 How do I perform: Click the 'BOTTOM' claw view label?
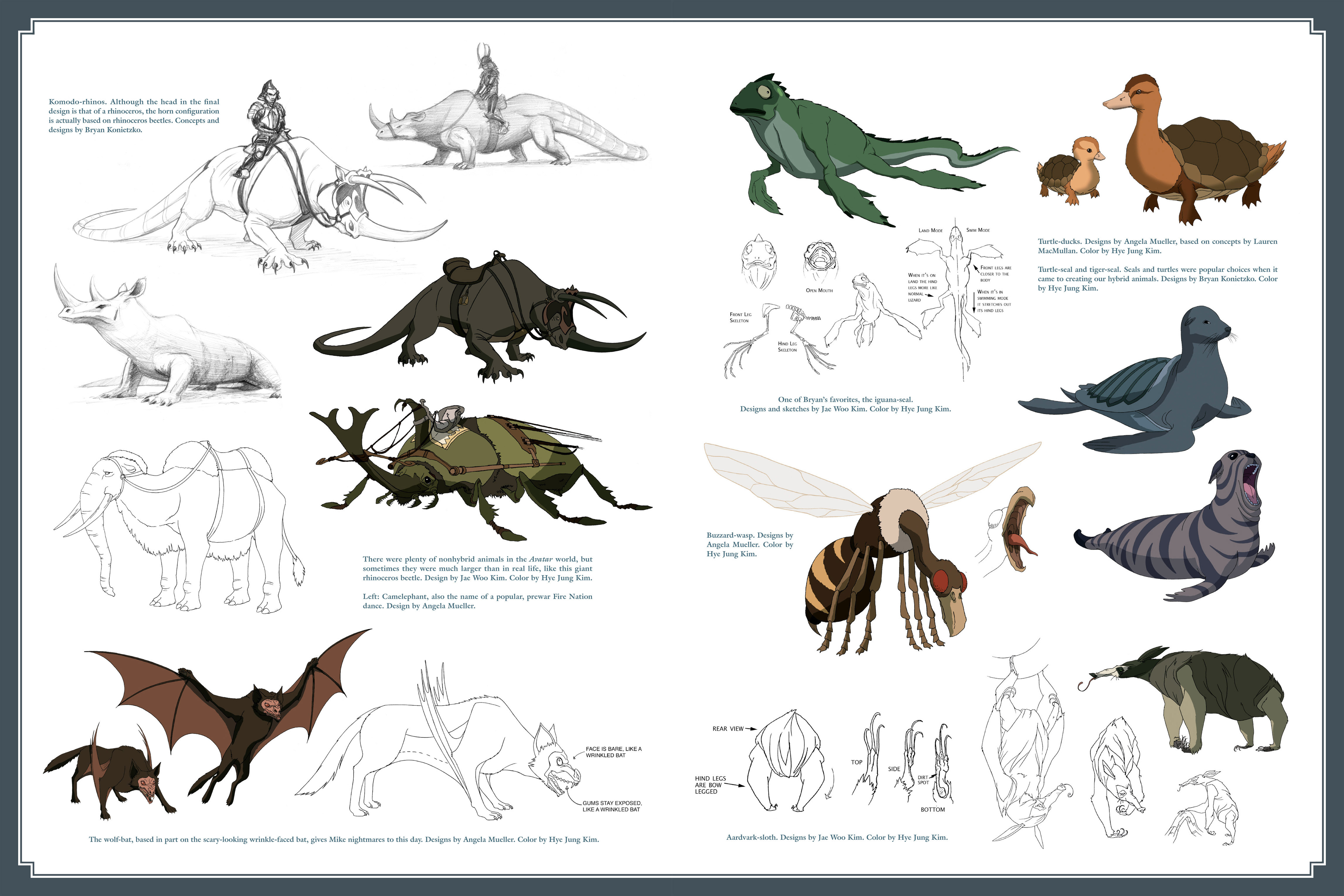coord(933,810)
